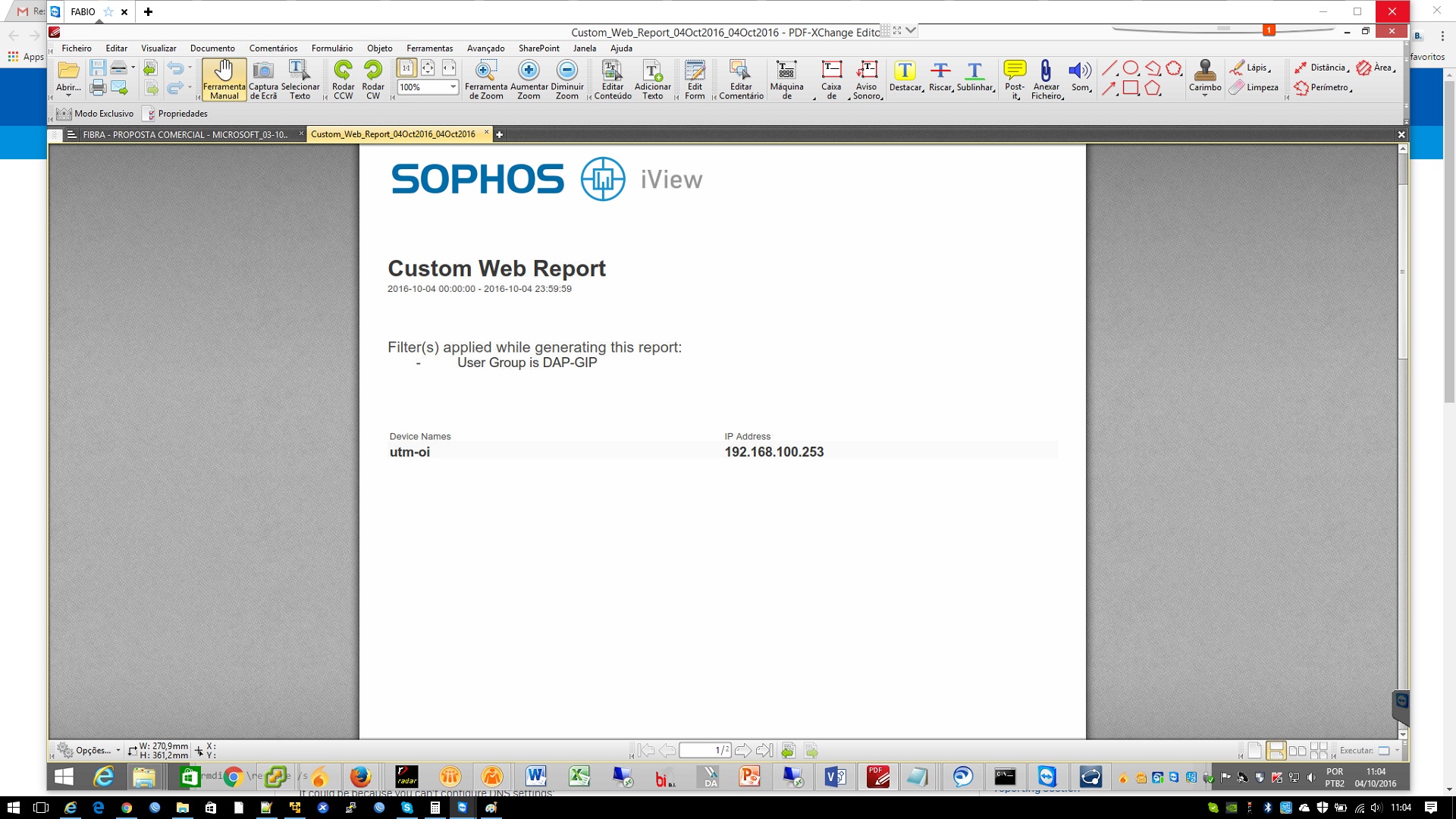Screen dimensions: 1456x819
Task: Switch to continuous page layout
Action: tap(1276, 751)
